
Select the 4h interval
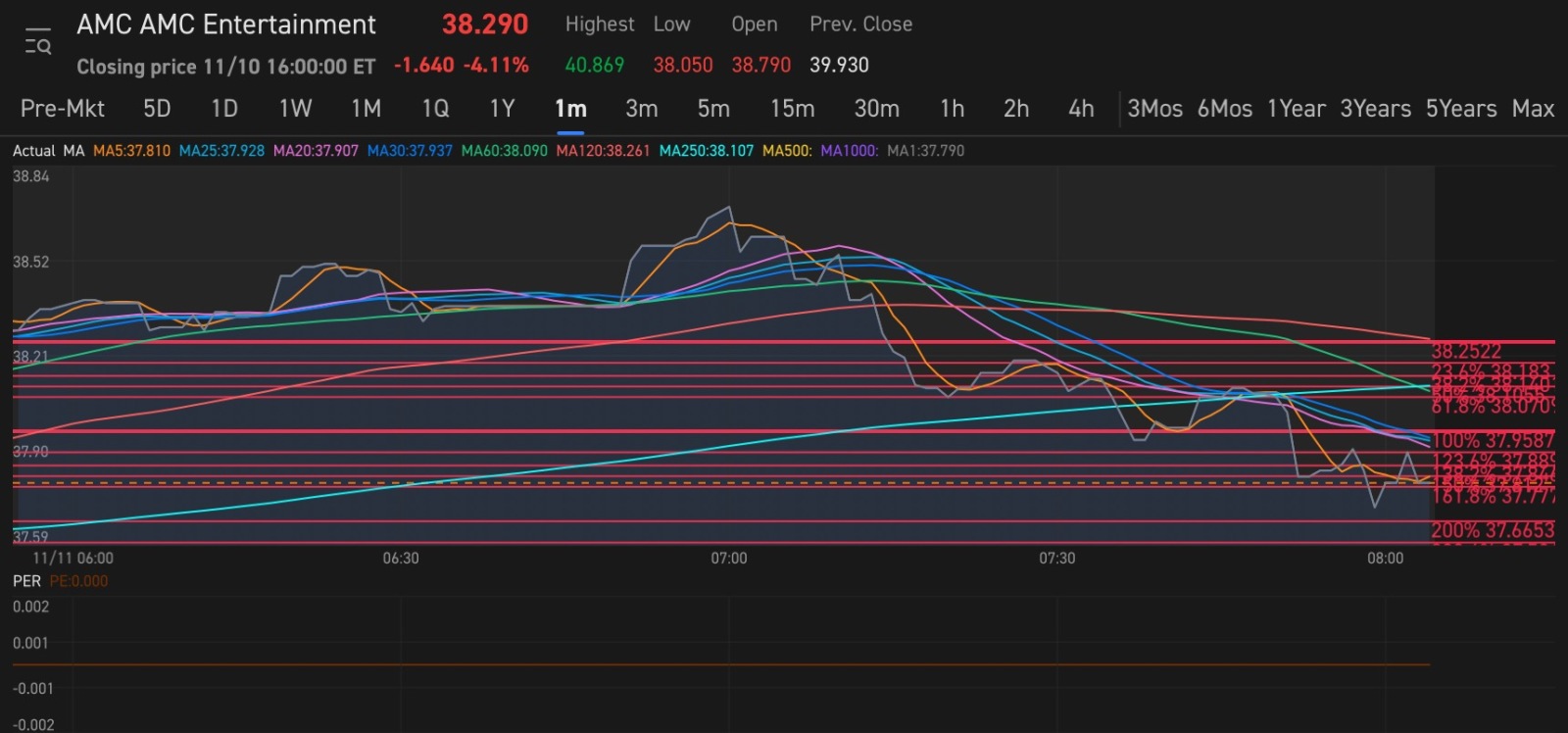[x=1081, y=109]
